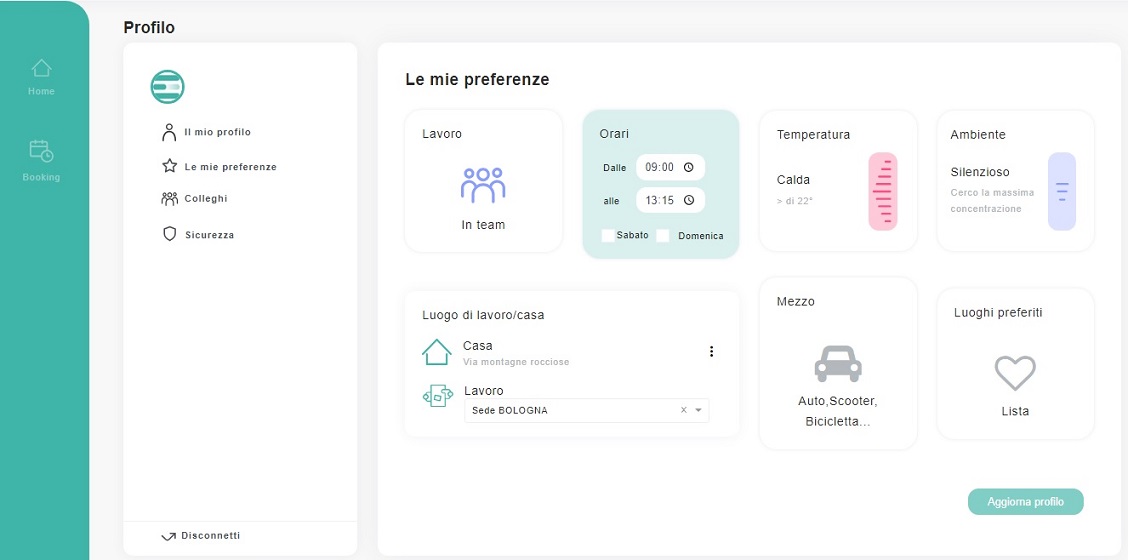Adjust the pink temperature thermometer slider

click(882, 191)
